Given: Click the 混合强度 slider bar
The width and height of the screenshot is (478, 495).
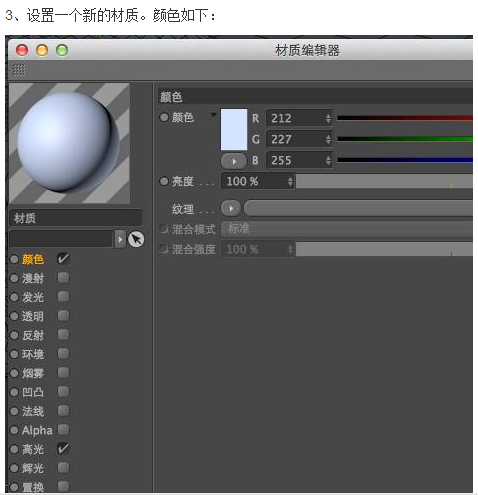Looking at the screenshot, I should pyautogui.click(x=385, y=249).
